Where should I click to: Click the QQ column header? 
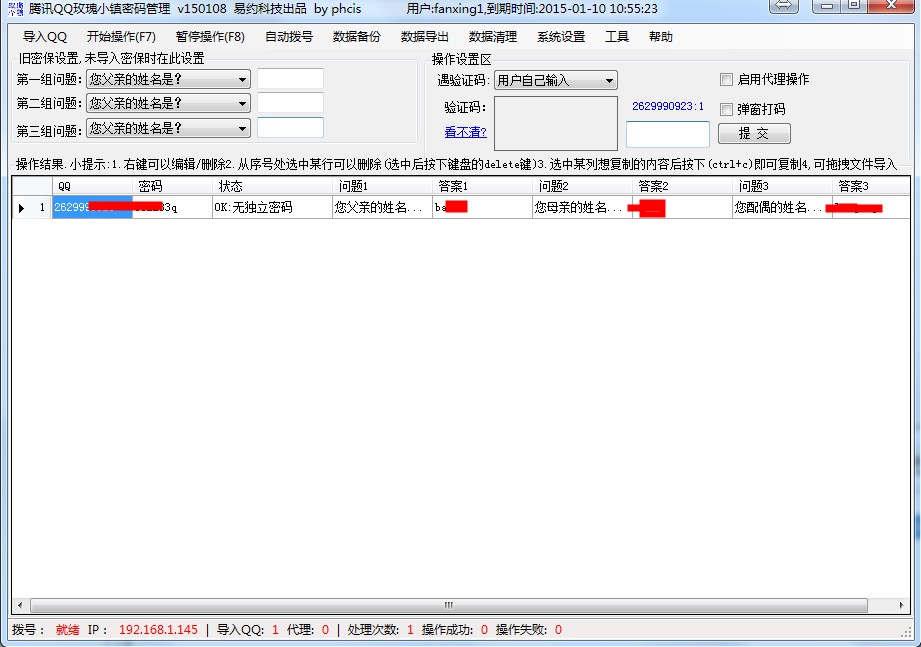click(92, 186)
